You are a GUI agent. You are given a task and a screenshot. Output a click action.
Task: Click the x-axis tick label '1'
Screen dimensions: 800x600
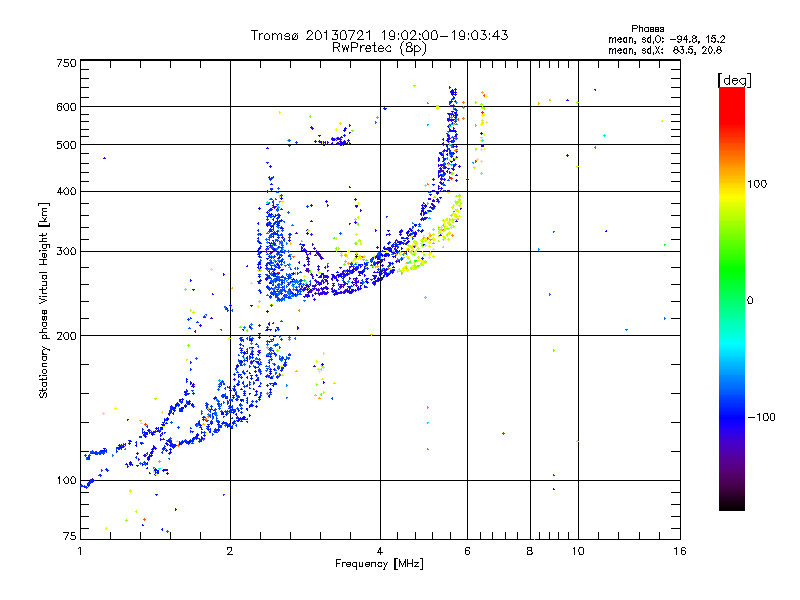pos(80,551)
